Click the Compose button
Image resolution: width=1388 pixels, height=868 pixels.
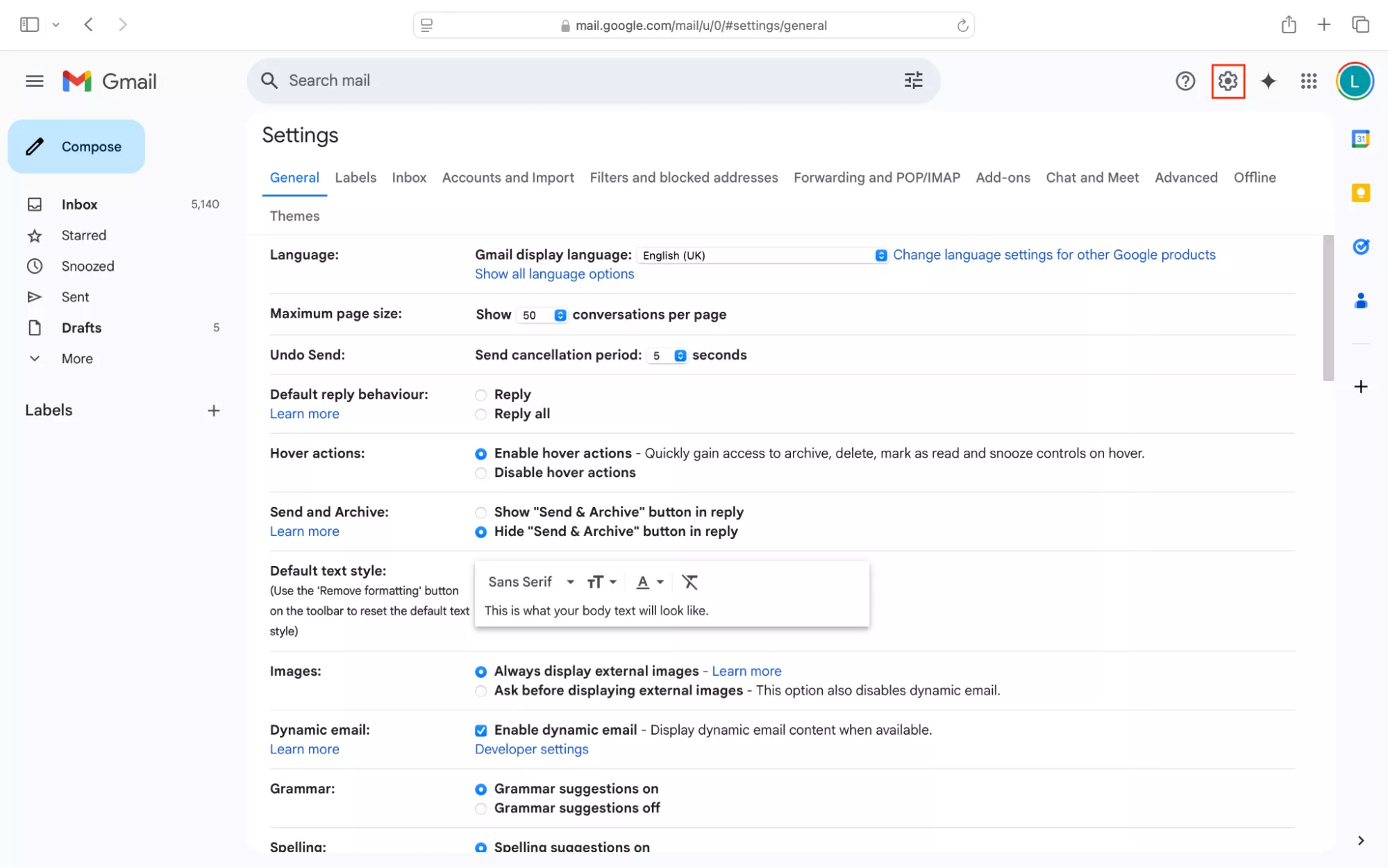pyautogui.click(x=76, y=147)
